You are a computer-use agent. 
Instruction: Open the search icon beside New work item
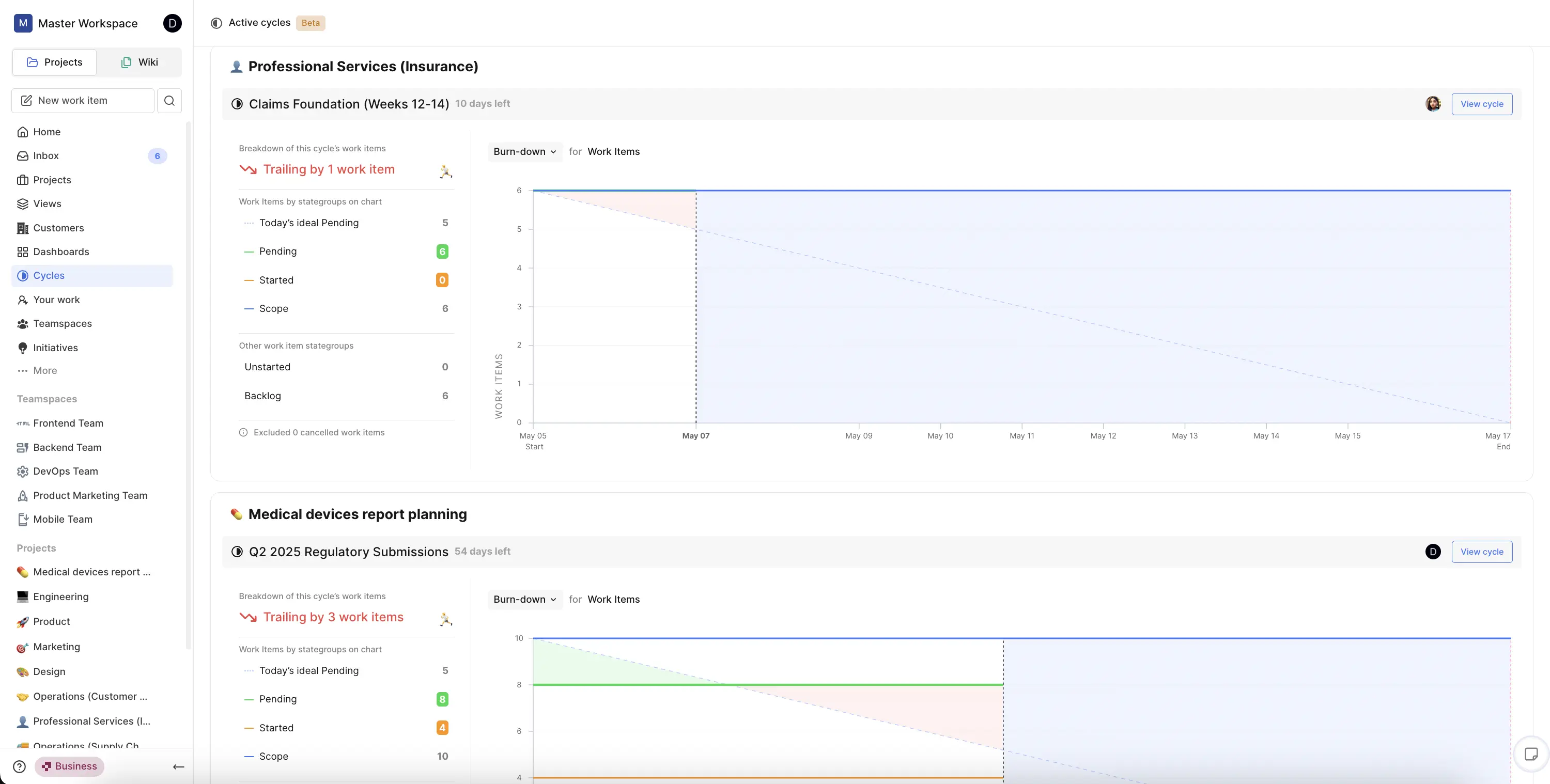(x=169, y=101)
